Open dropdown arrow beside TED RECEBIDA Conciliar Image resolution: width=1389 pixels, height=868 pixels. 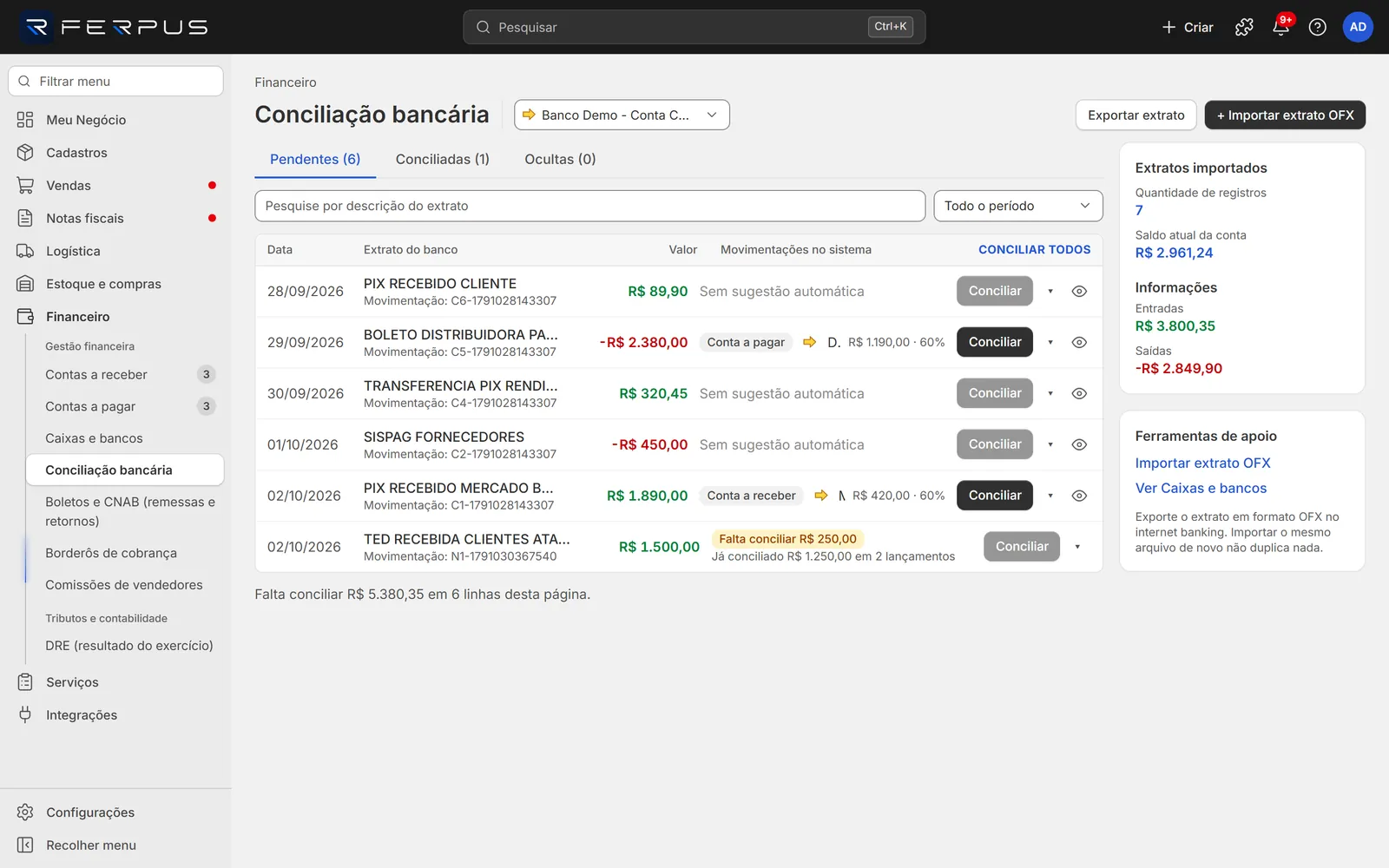[x=1077, y=547]
